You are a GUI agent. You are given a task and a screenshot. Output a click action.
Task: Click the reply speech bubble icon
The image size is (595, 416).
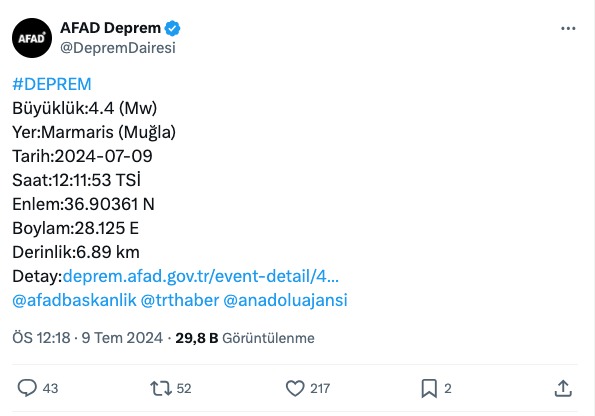point(27,388)
